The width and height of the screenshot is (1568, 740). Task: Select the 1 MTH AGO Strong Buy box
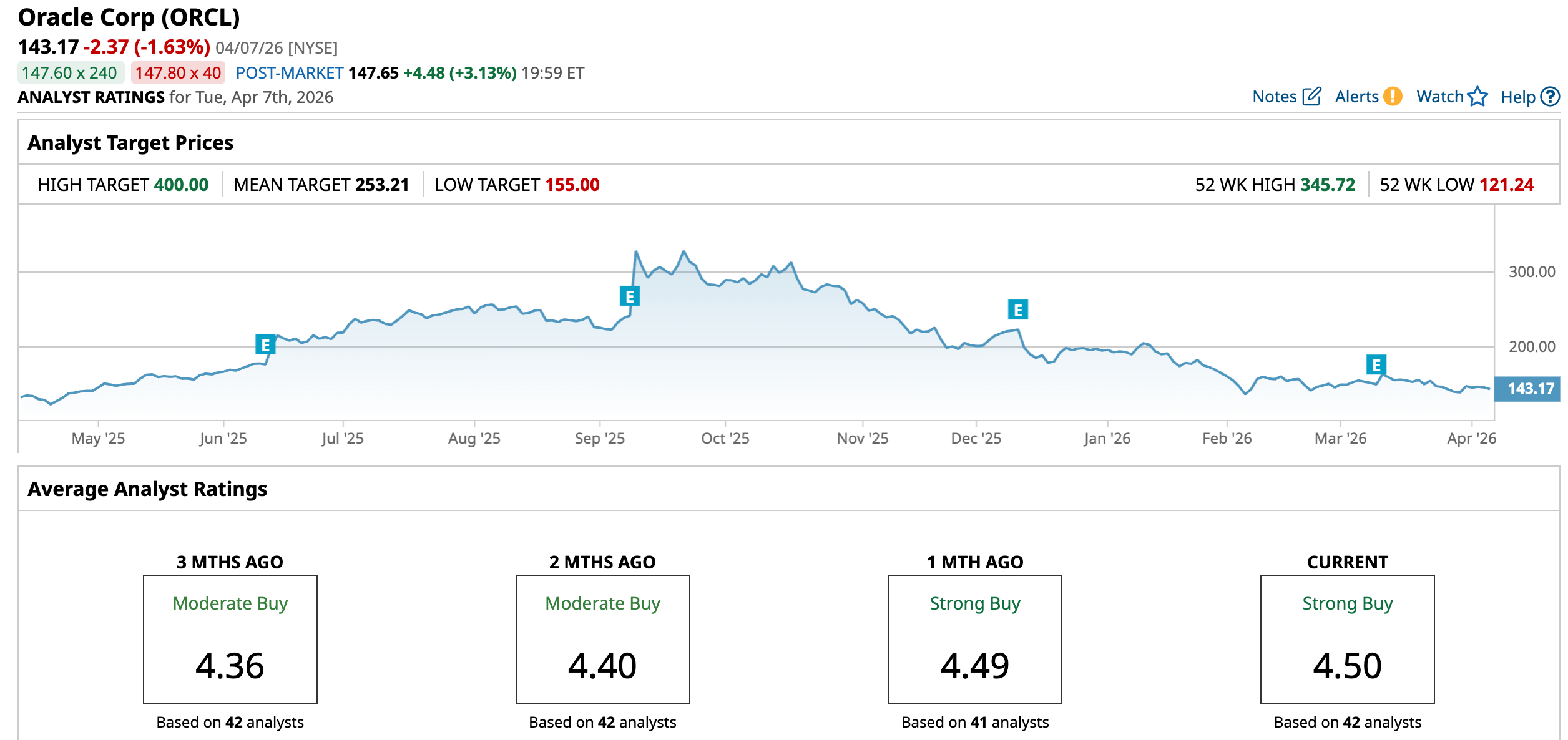click(x=974, y=639)
